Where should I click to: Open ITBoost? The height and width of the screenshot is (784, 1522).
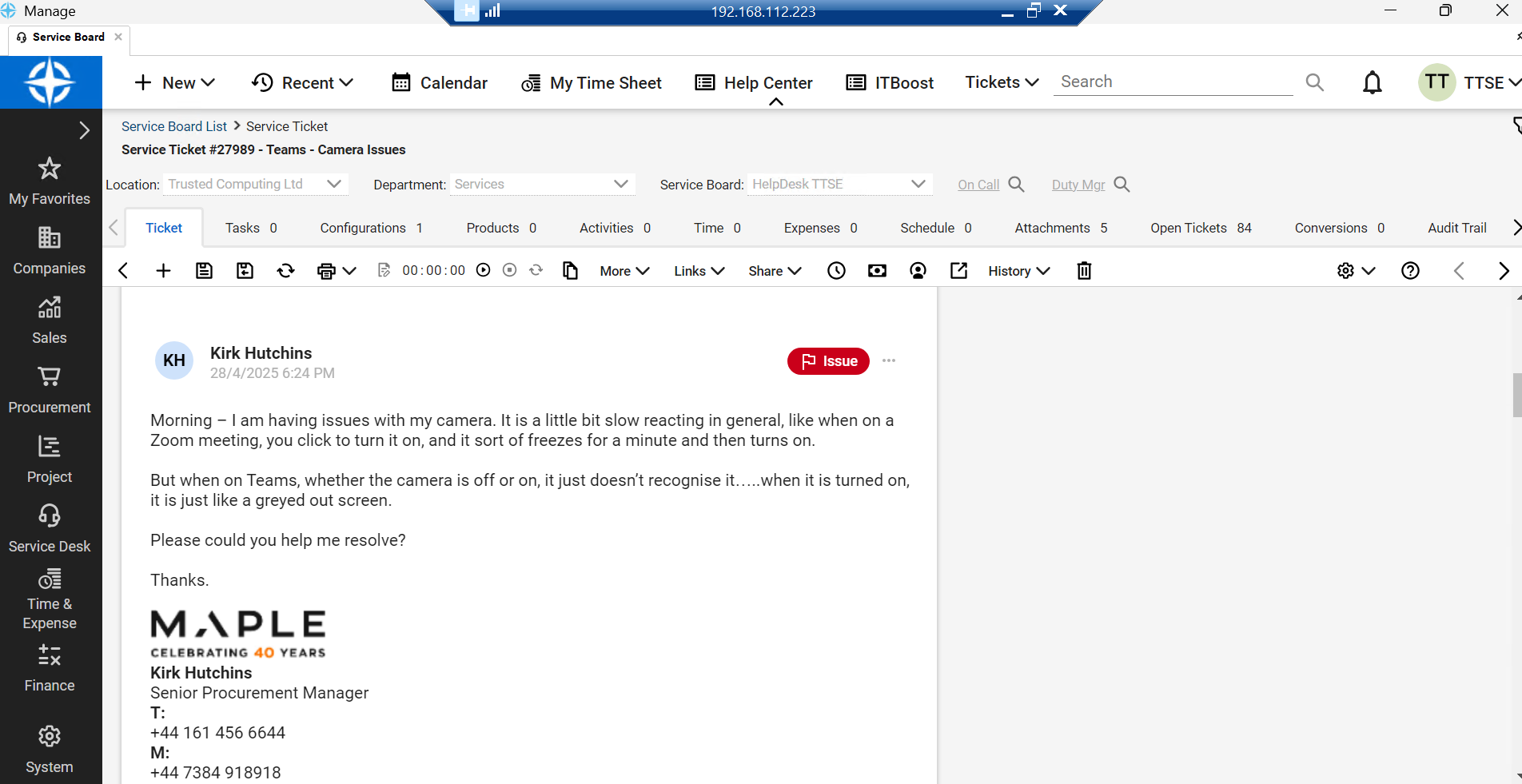click(890, 82)
